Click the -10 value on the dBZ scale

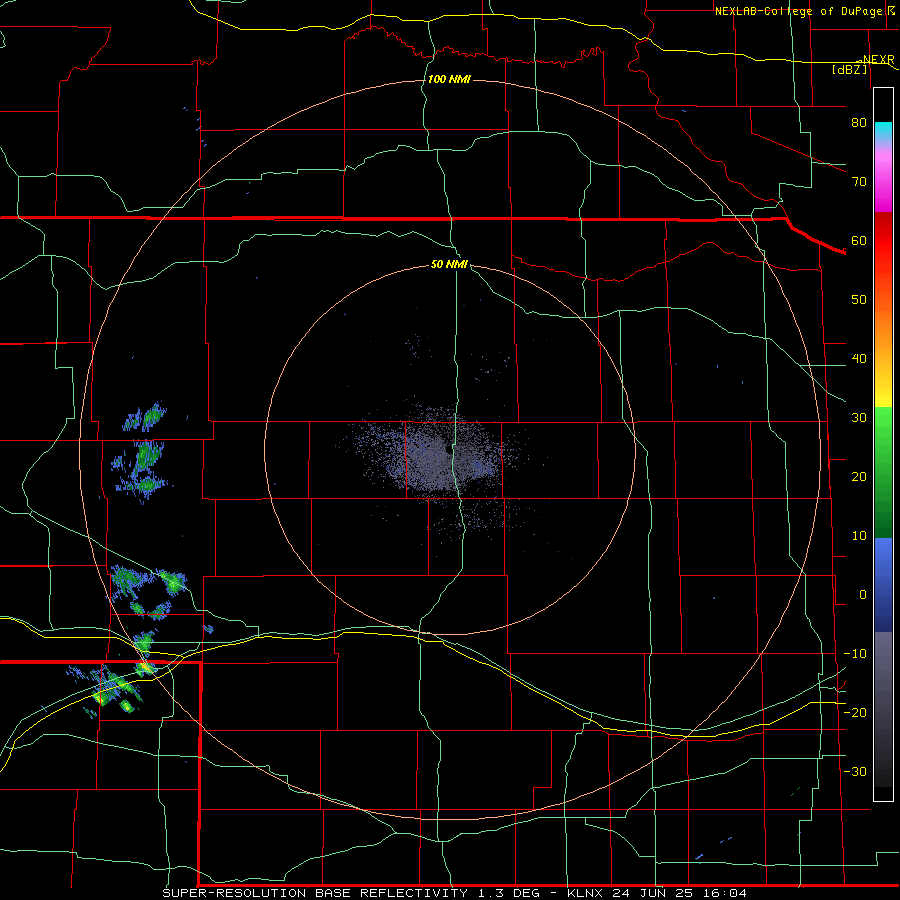(x=855, y=654)
